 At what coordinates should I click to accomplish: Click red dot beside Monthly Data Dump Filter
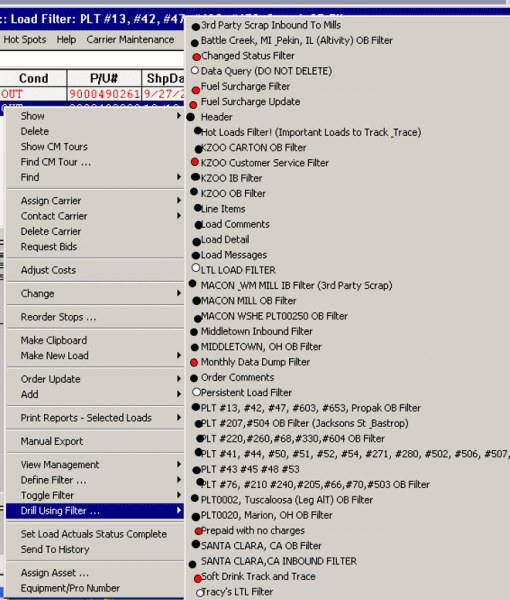tap(194, 362)
